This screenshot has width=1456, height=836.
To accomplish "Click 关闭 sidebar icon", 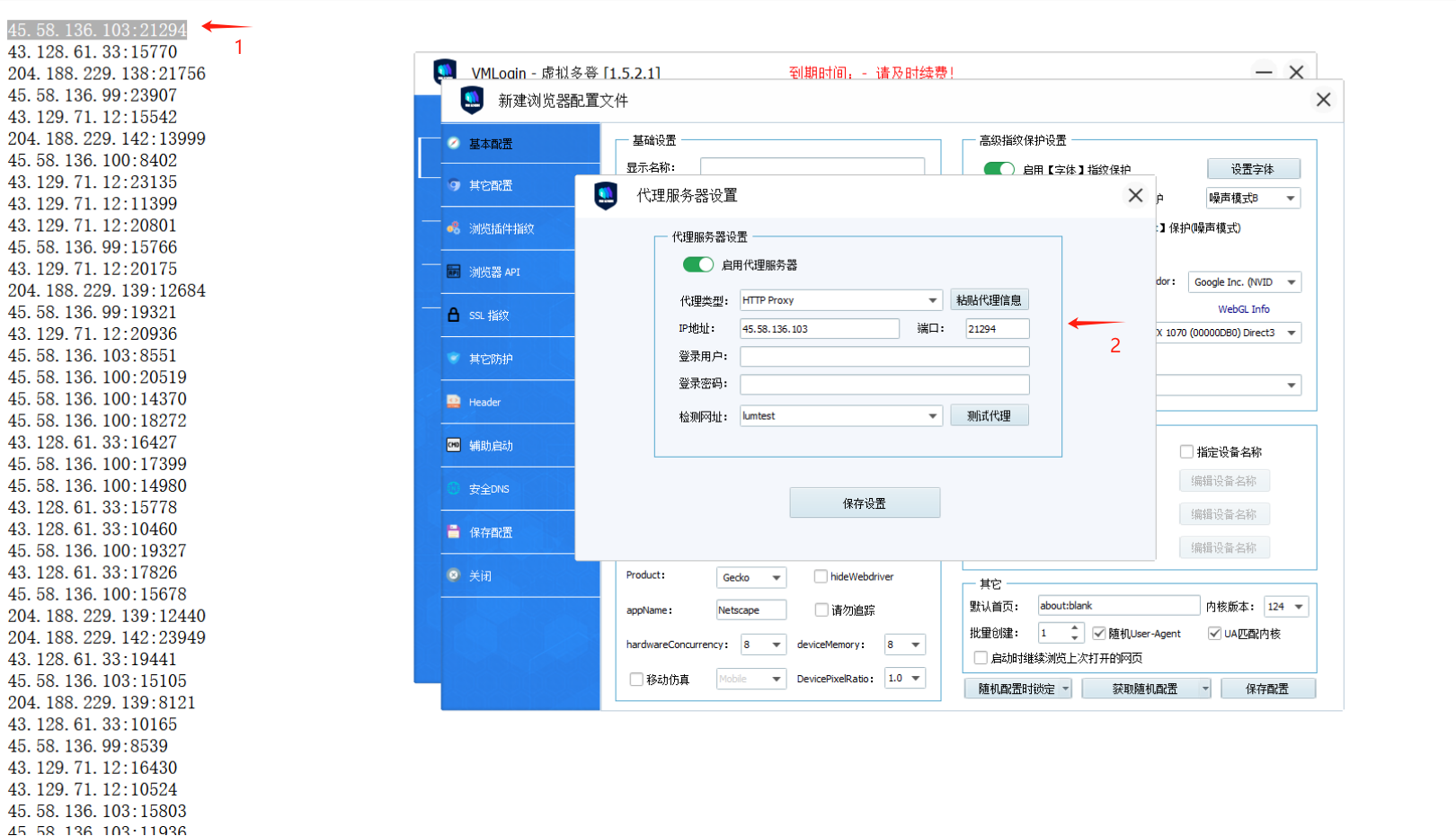I will coord(454,575).
